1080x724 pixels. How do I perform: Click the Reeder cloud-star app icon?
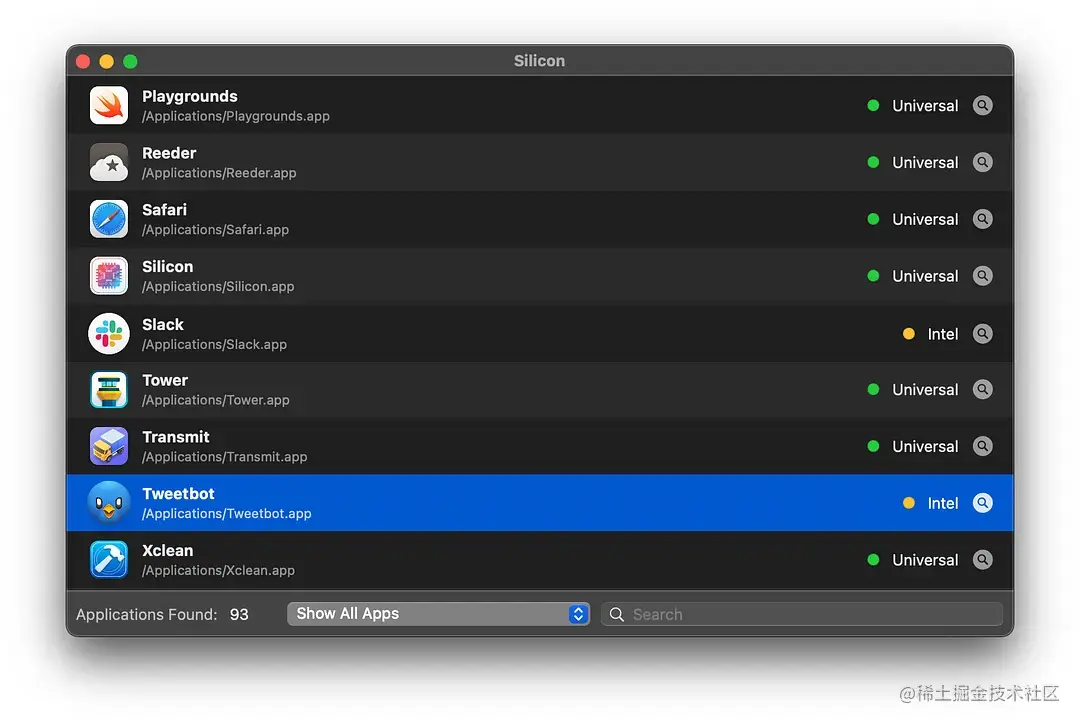[x=109, y=162]
